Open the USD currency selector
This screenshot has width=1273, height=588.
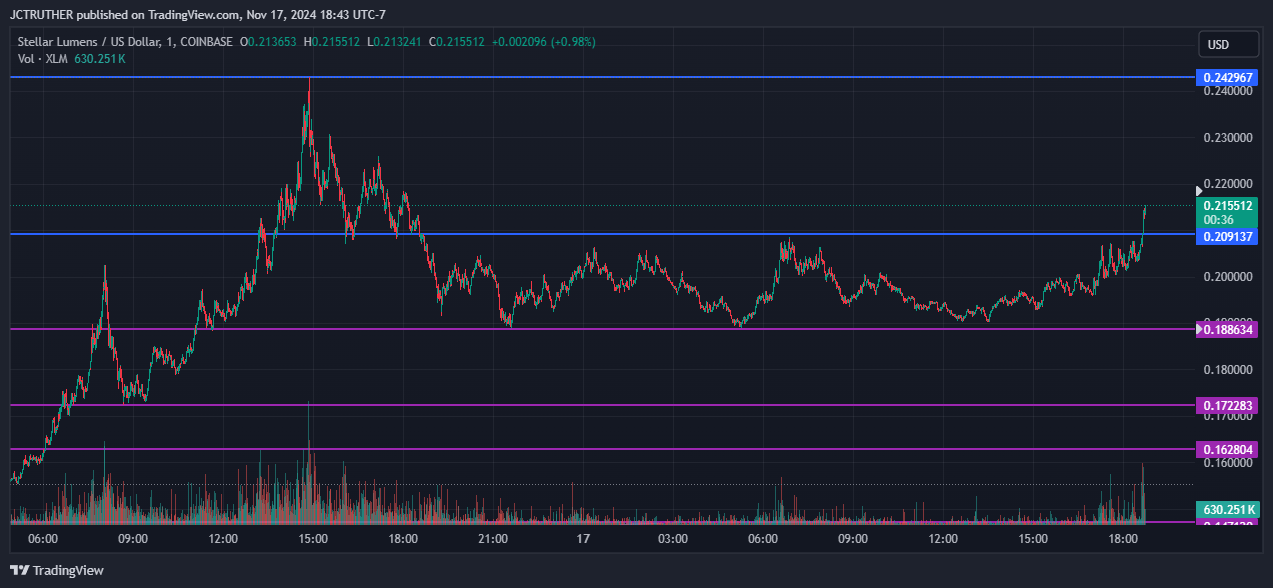click(x=1228, y=45)
